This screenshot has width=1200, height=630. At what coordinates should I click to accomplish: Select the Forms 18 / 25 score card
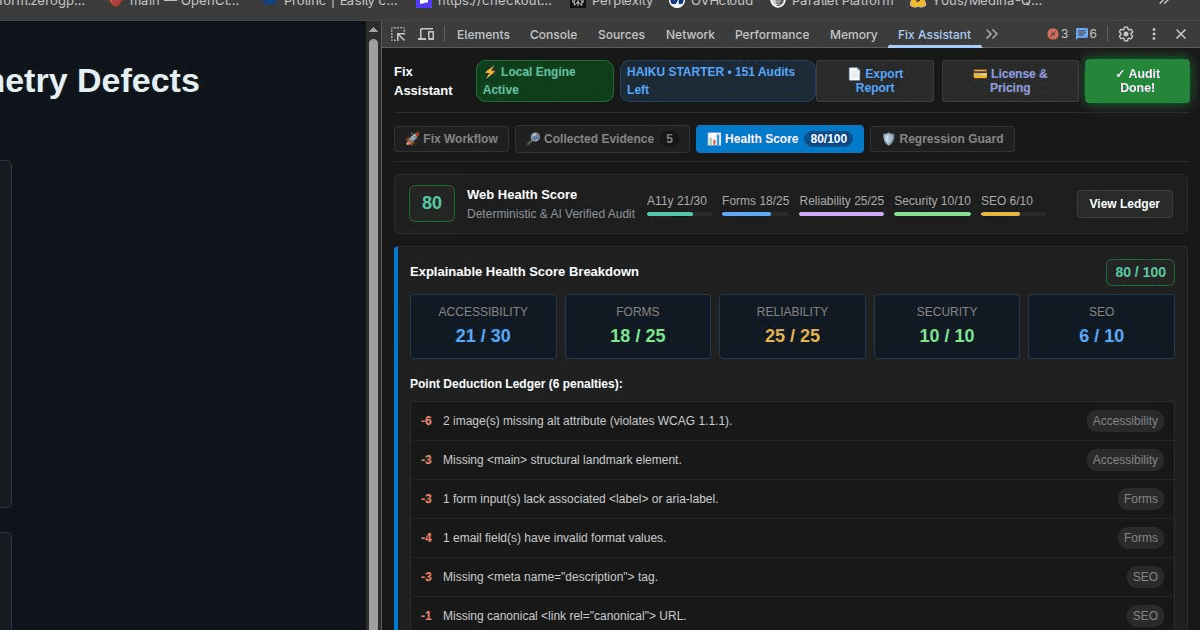coord(638,326)
